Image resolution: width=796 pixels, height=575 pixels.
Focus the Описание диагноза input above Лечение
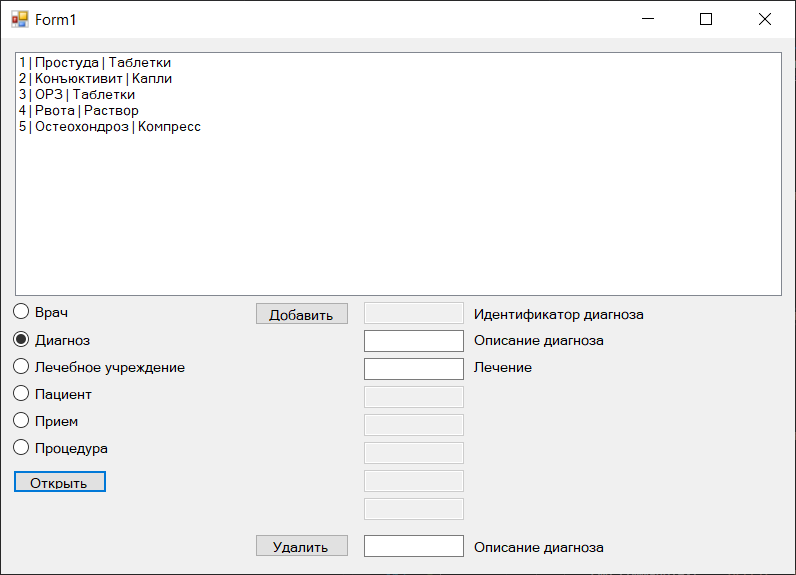(414, 341)
